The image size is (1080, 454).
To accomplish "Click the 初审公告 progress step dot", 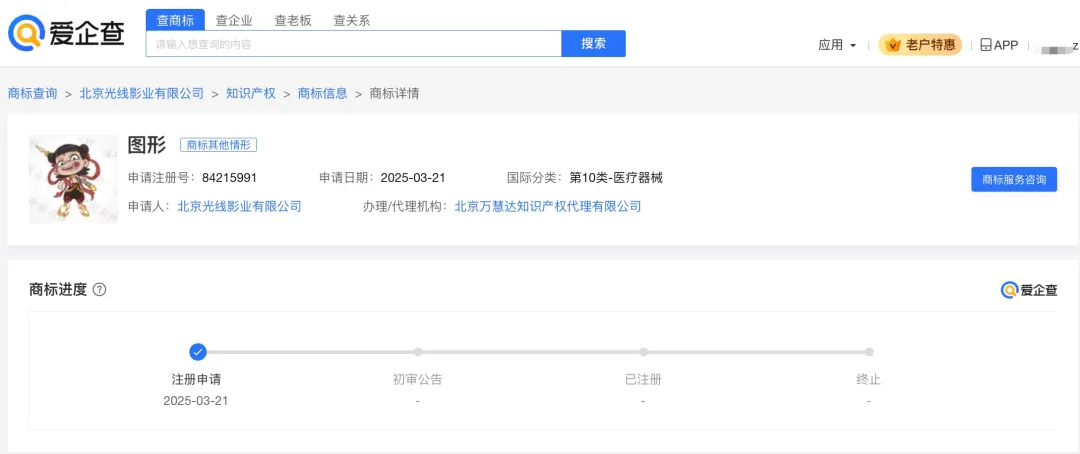I will pyautogui.click(x=417, y=352).
